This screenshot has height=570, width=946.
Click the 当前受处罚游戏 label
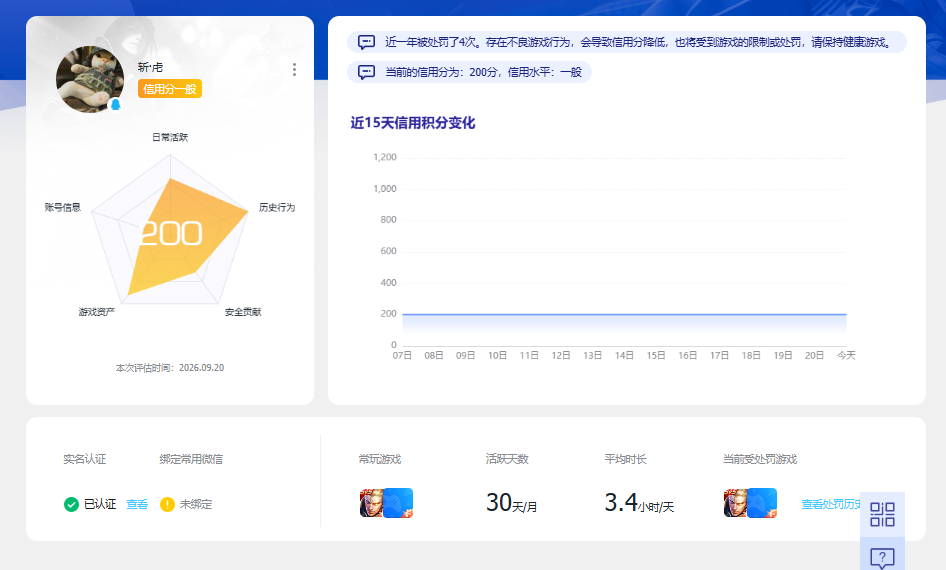(x=760, y=460)
